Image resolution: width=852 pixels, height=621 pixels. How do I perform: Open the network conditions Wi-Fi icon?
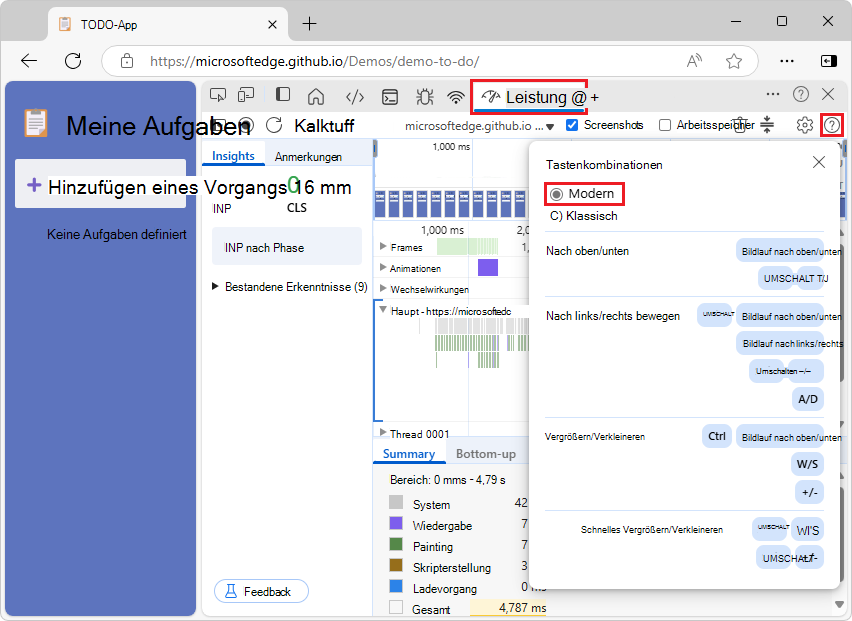pos(456,95)
